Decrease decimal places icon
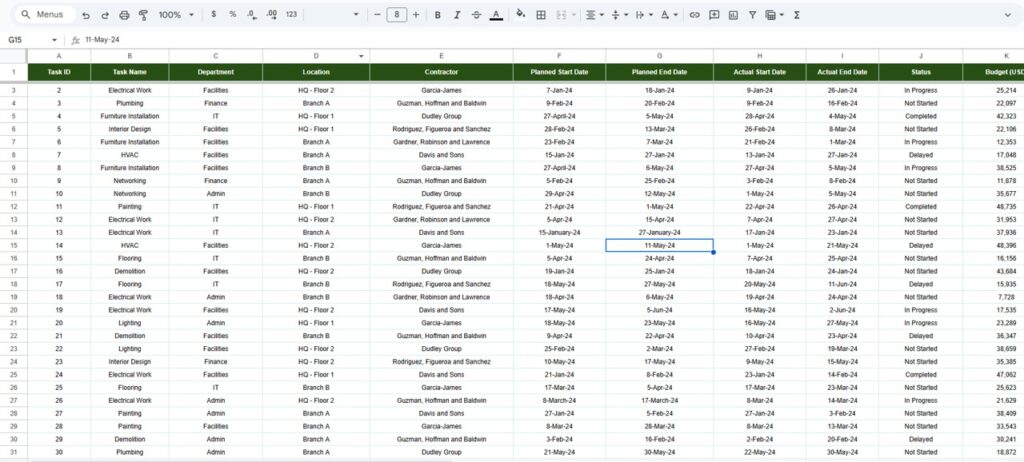Viewport: 1024px width, 462px height. click(x=252, y=14)
